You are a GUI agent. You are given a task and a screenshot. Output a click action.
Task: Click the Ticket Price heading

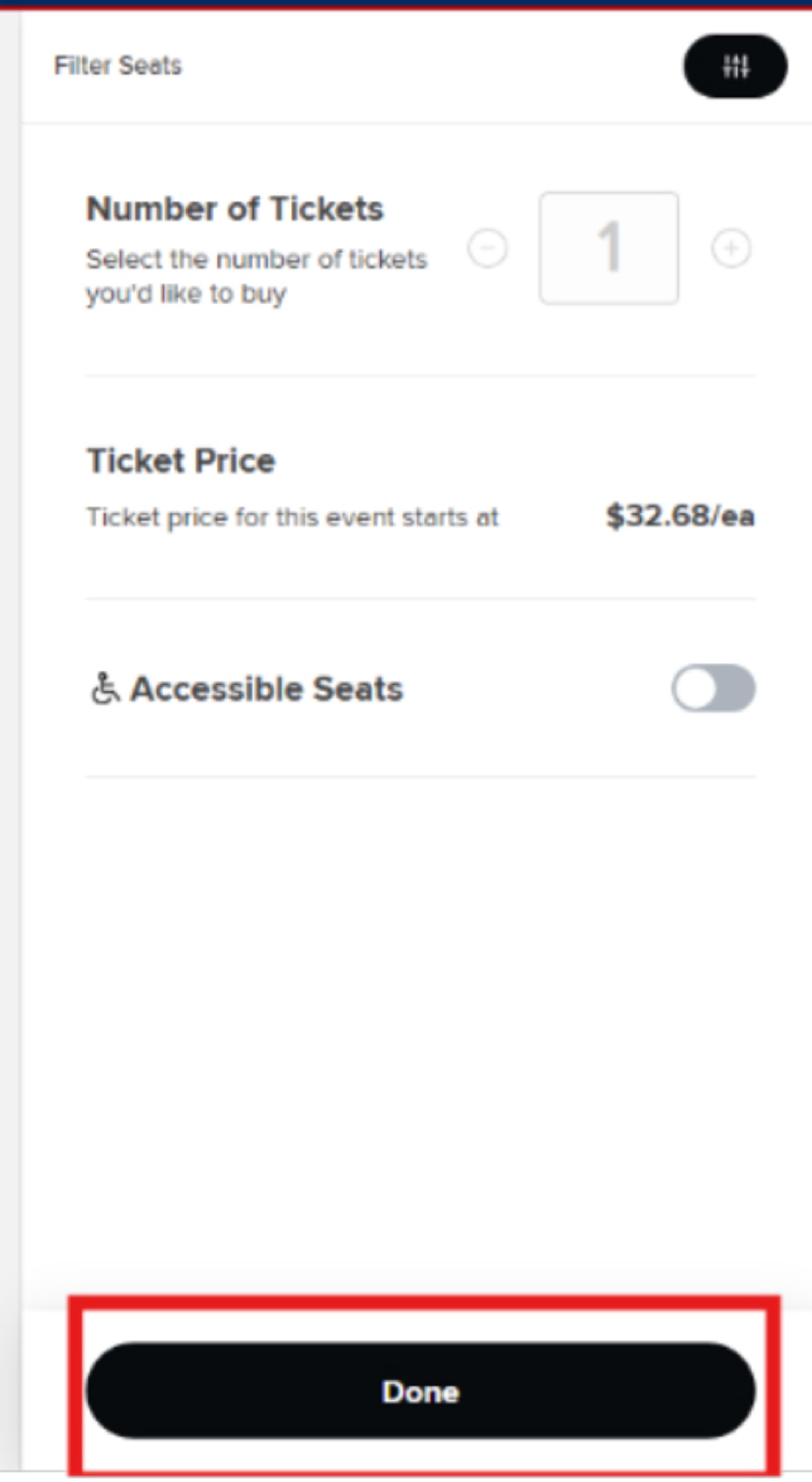[x=181, y=461]
